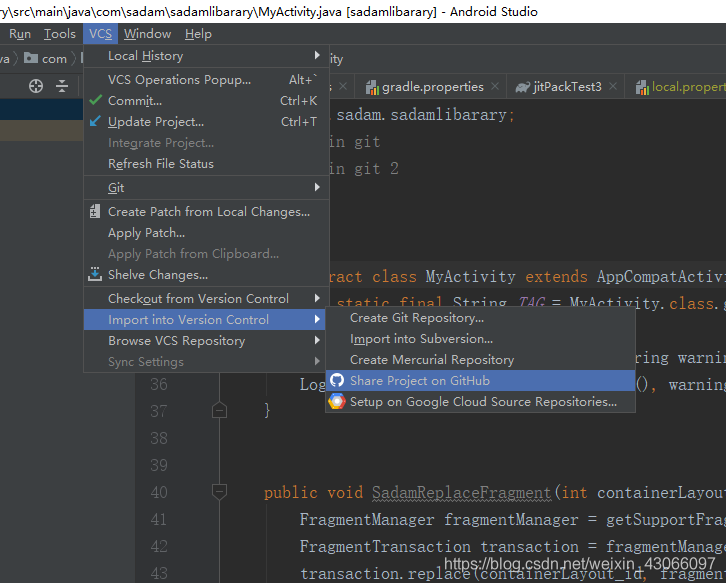Expand Checkout from Version Control arrow
This screenshot has width=726, height=583.
tap(317, 298)
